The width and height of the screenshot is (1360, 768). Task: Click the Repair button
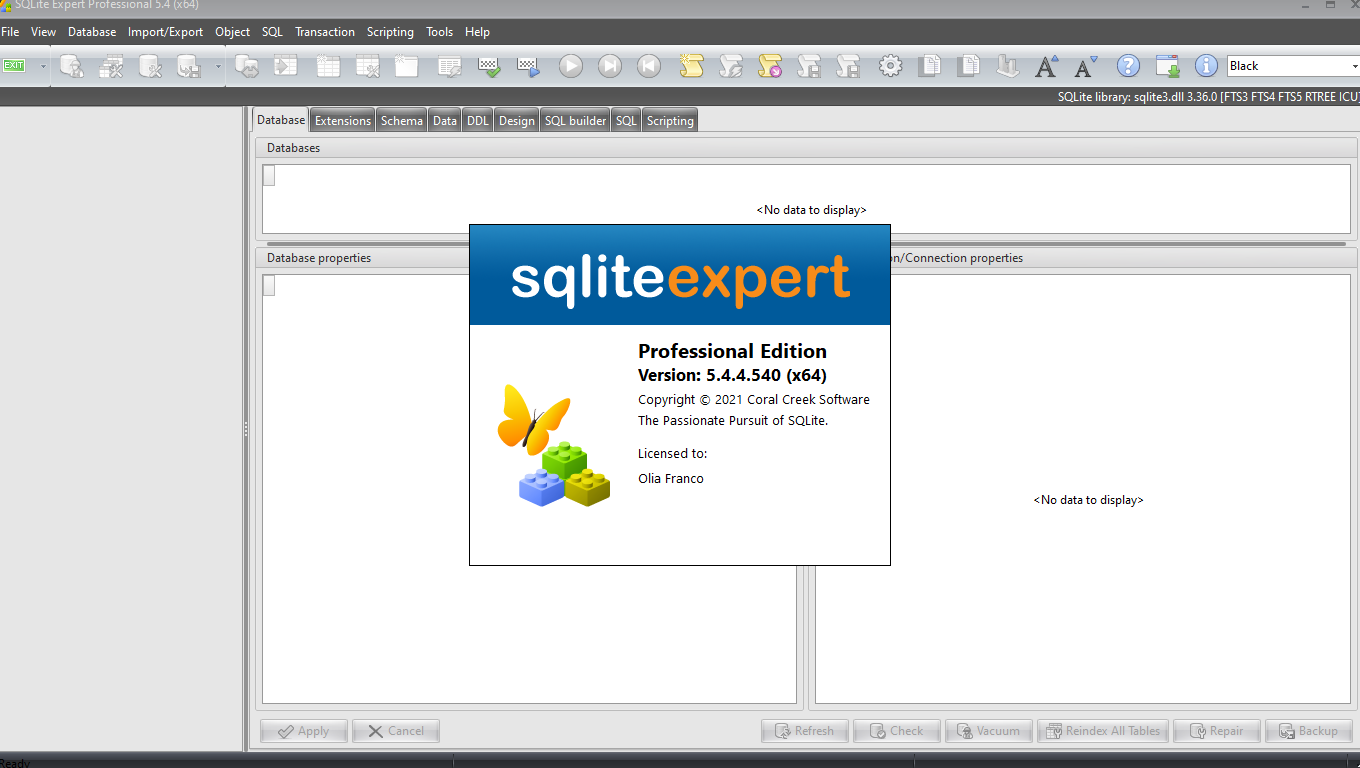pos(1217,731)
